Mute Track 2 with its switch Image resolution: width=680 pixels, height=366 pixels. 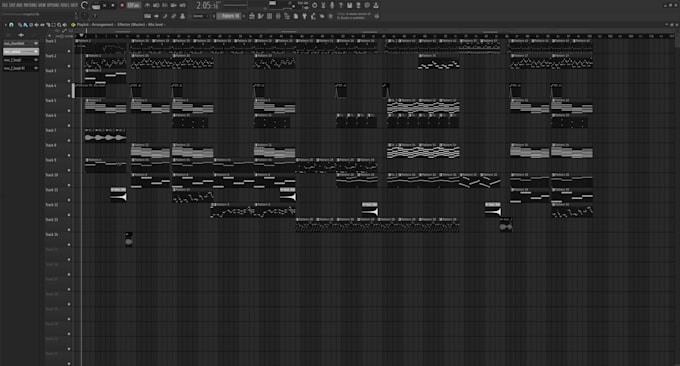click(x=69, y=66)
